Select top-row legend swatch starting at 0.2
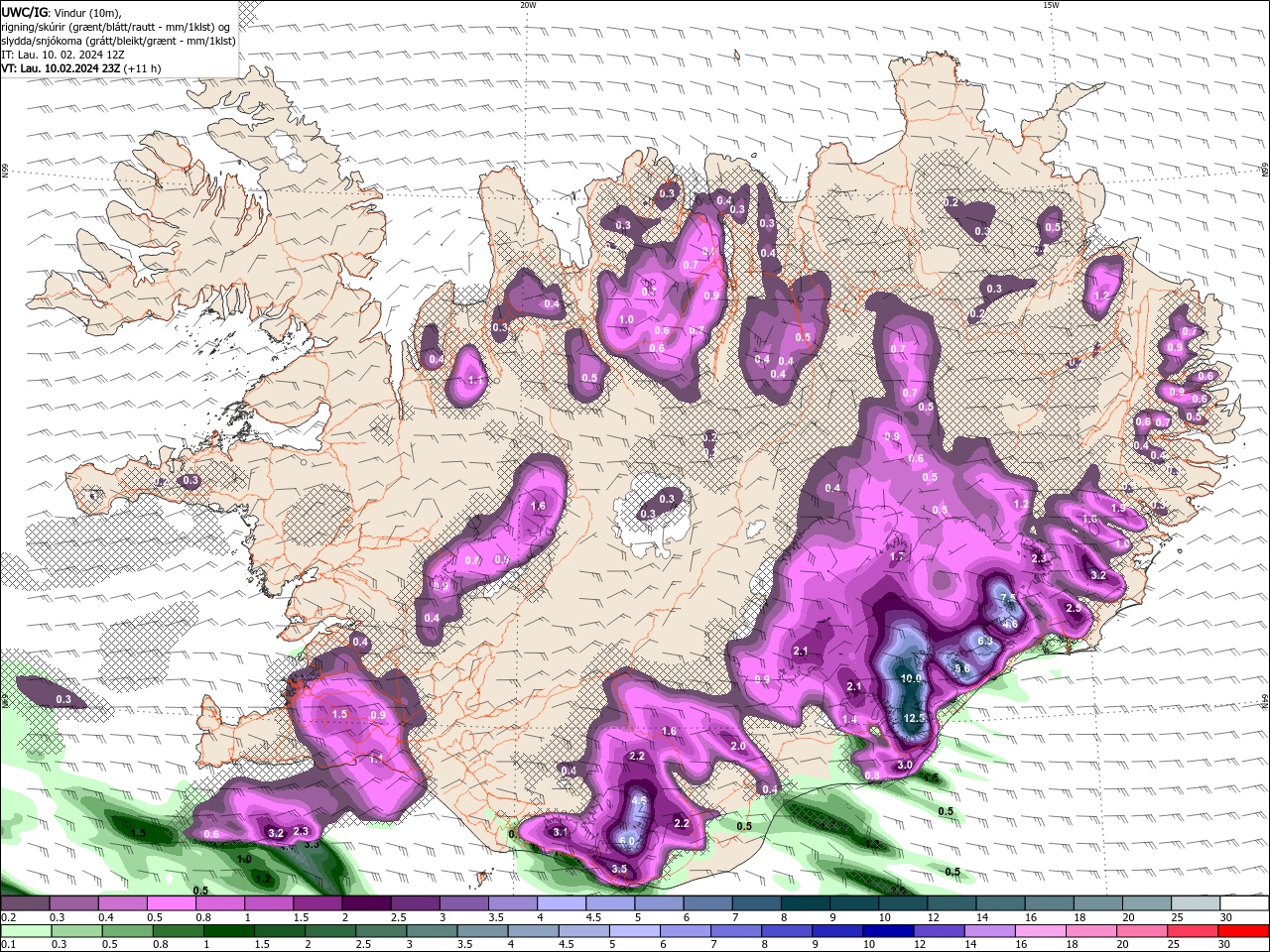The width and height of the screenshot is (1270, 952). pos(25,903)
